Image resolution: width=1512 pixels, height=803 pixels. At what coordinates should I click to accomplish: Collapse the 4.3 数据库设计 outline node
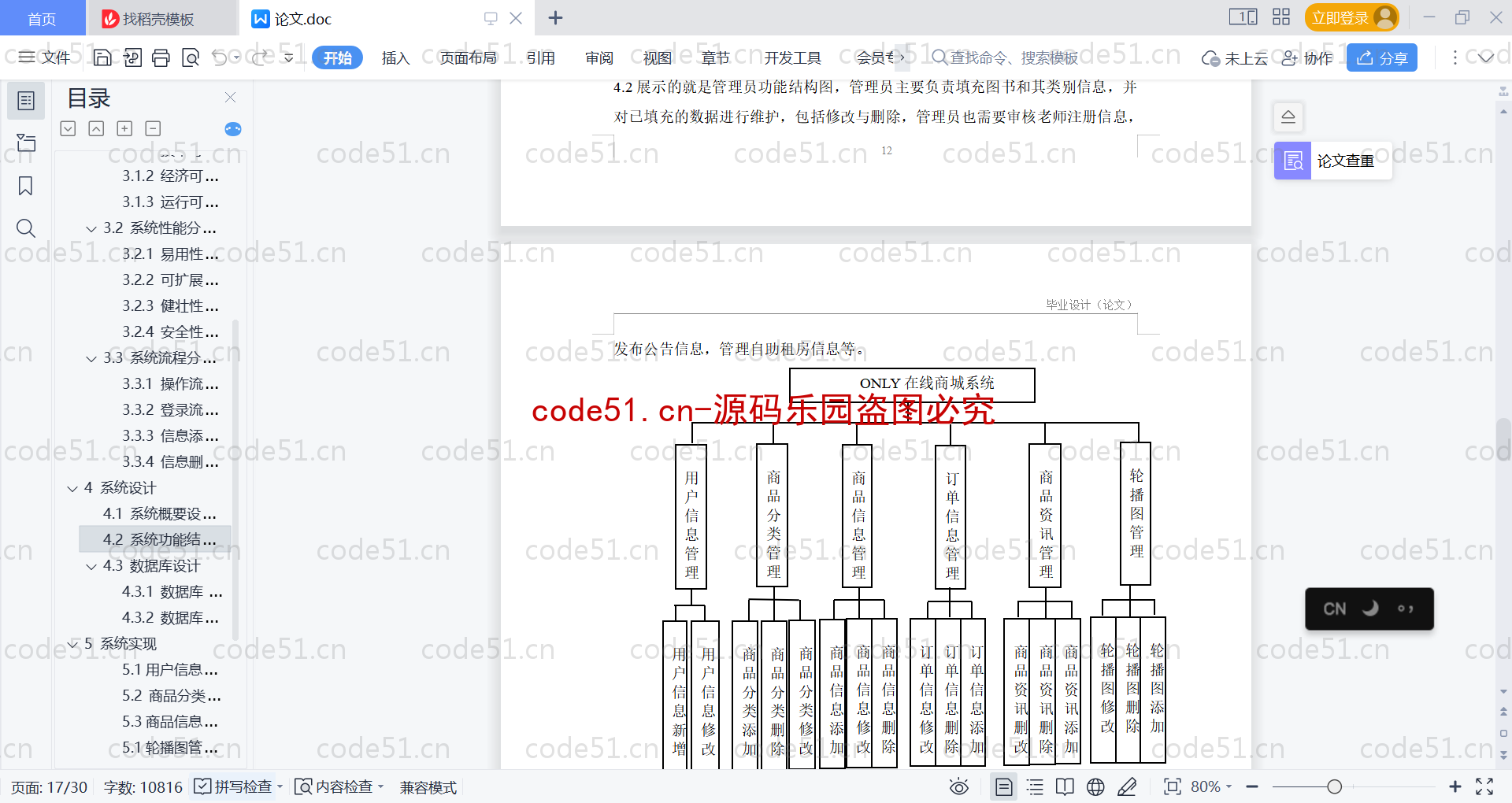click(x=91, y=566)
